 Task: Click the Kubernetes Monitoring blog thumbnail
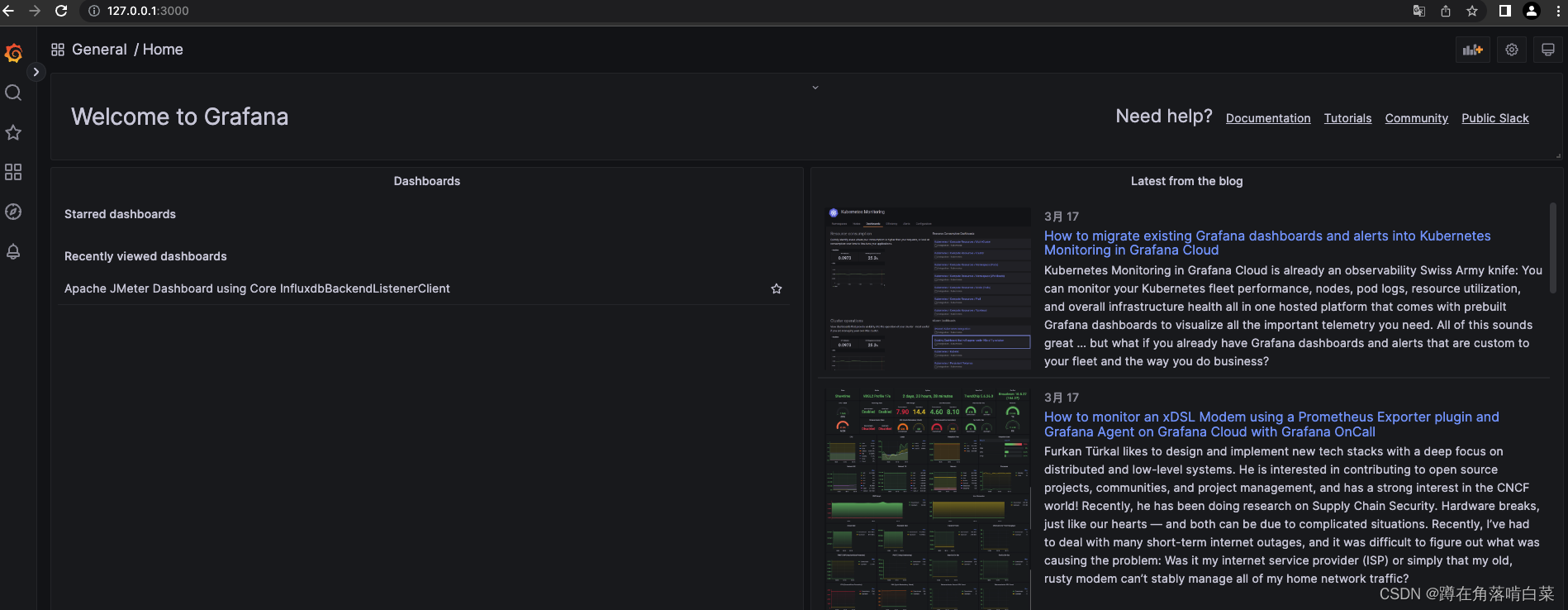[928, 288]
